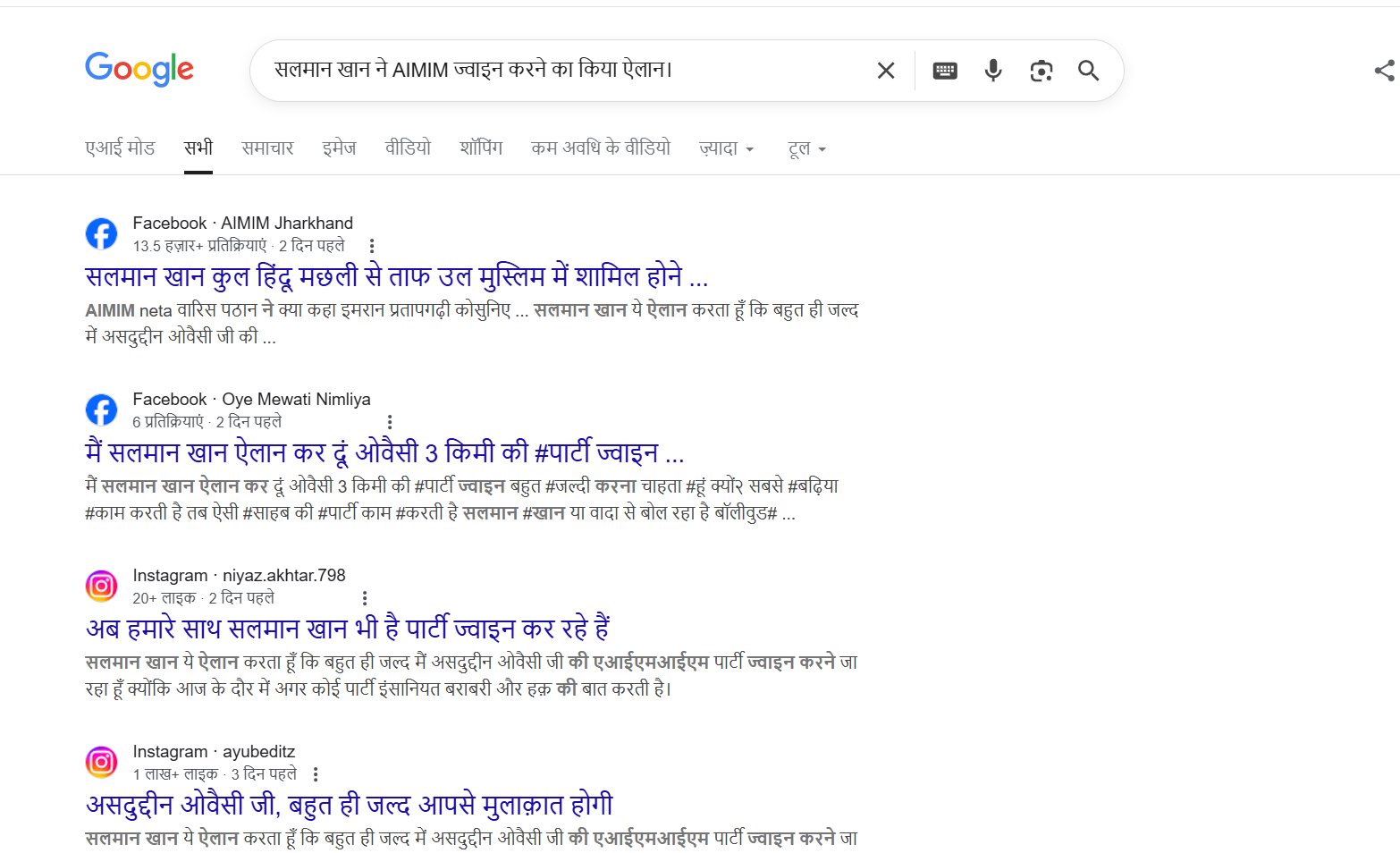The height and width of the screenshot is (853, 1400).
Task: Open the वीडियो tab
Action: pos(408,148)
